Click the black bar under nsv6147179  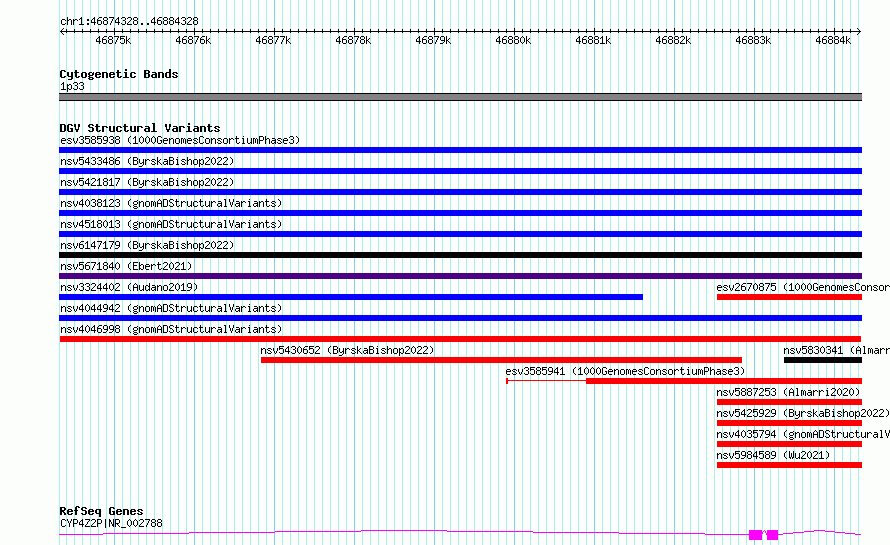coord(460,255)
